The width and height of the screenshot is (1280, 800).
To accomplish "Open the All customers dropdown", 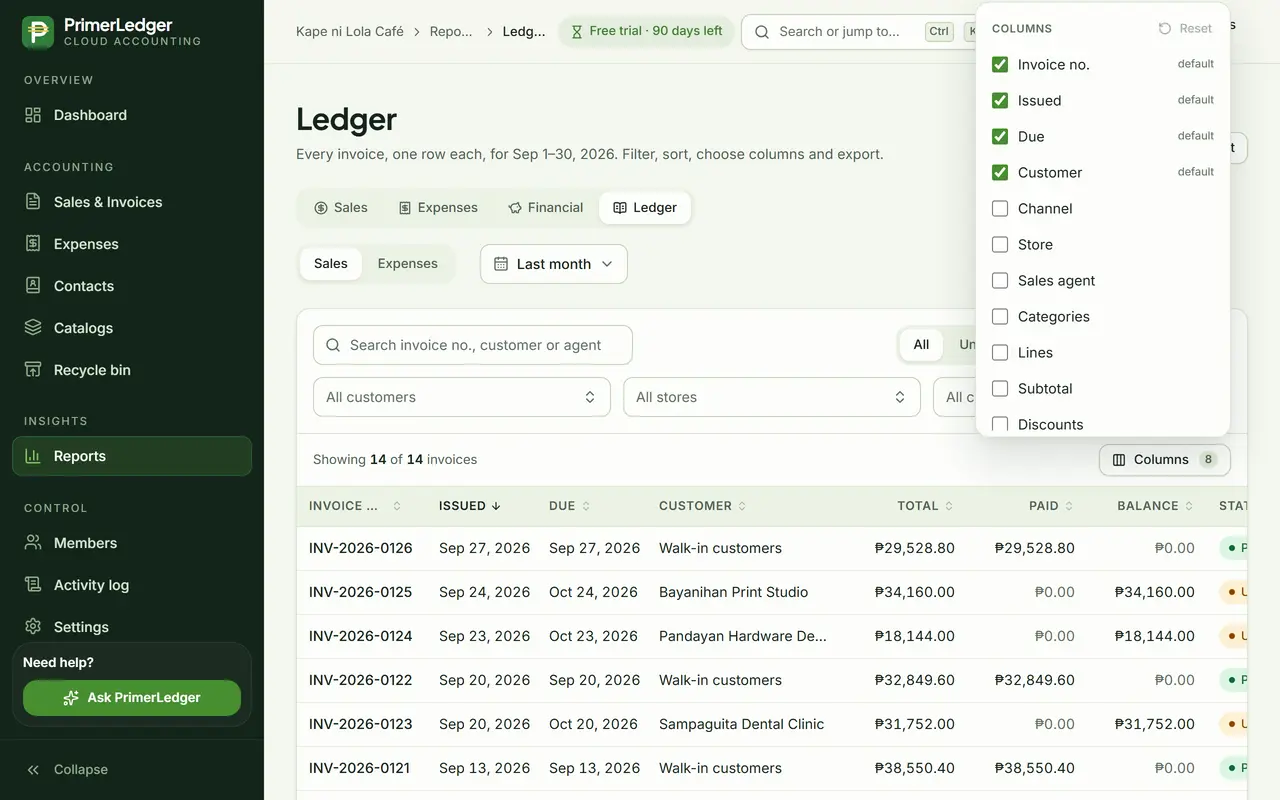I will (462, 397).
